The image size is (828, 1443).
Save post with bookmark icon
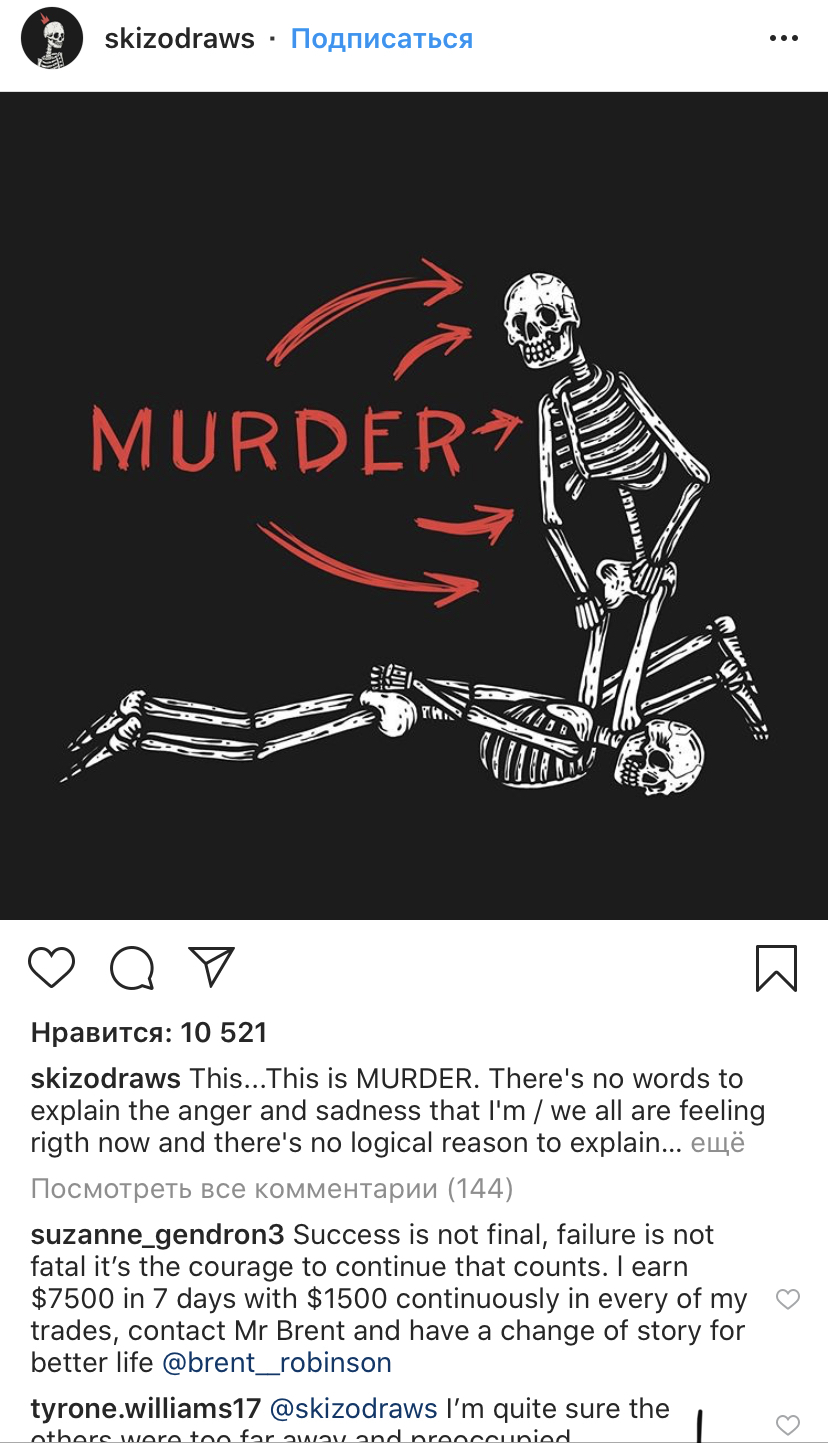pyautogui.click(x=776, y=968)
